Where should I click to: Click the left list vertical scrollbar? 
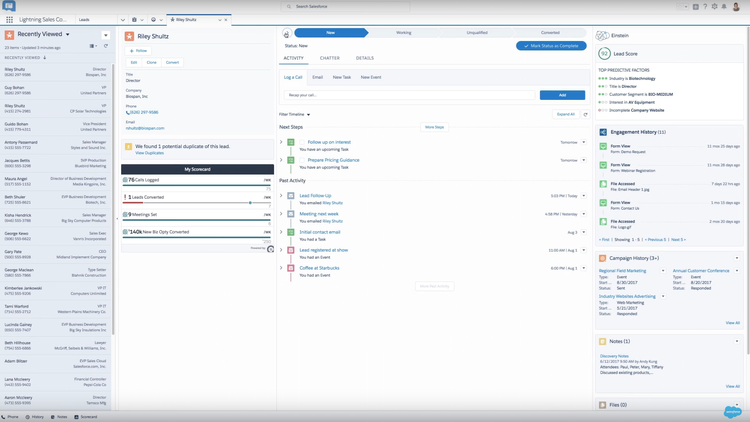[113, 199]
